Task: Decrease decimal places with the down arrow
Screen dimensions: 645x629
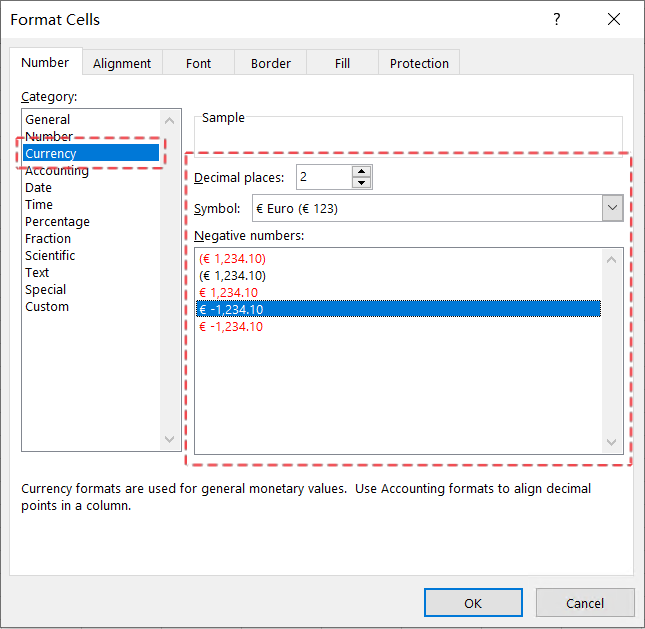Action: (362, 182)
